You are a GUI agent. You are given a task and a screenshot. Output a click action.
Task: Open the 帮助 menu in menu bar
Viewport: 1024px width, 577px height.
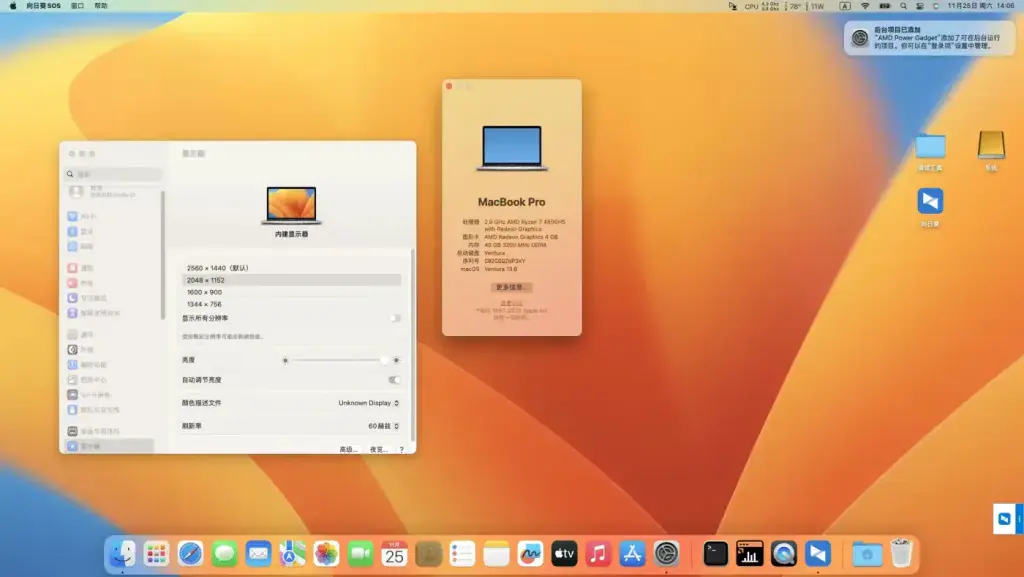[x=101, y=6]
